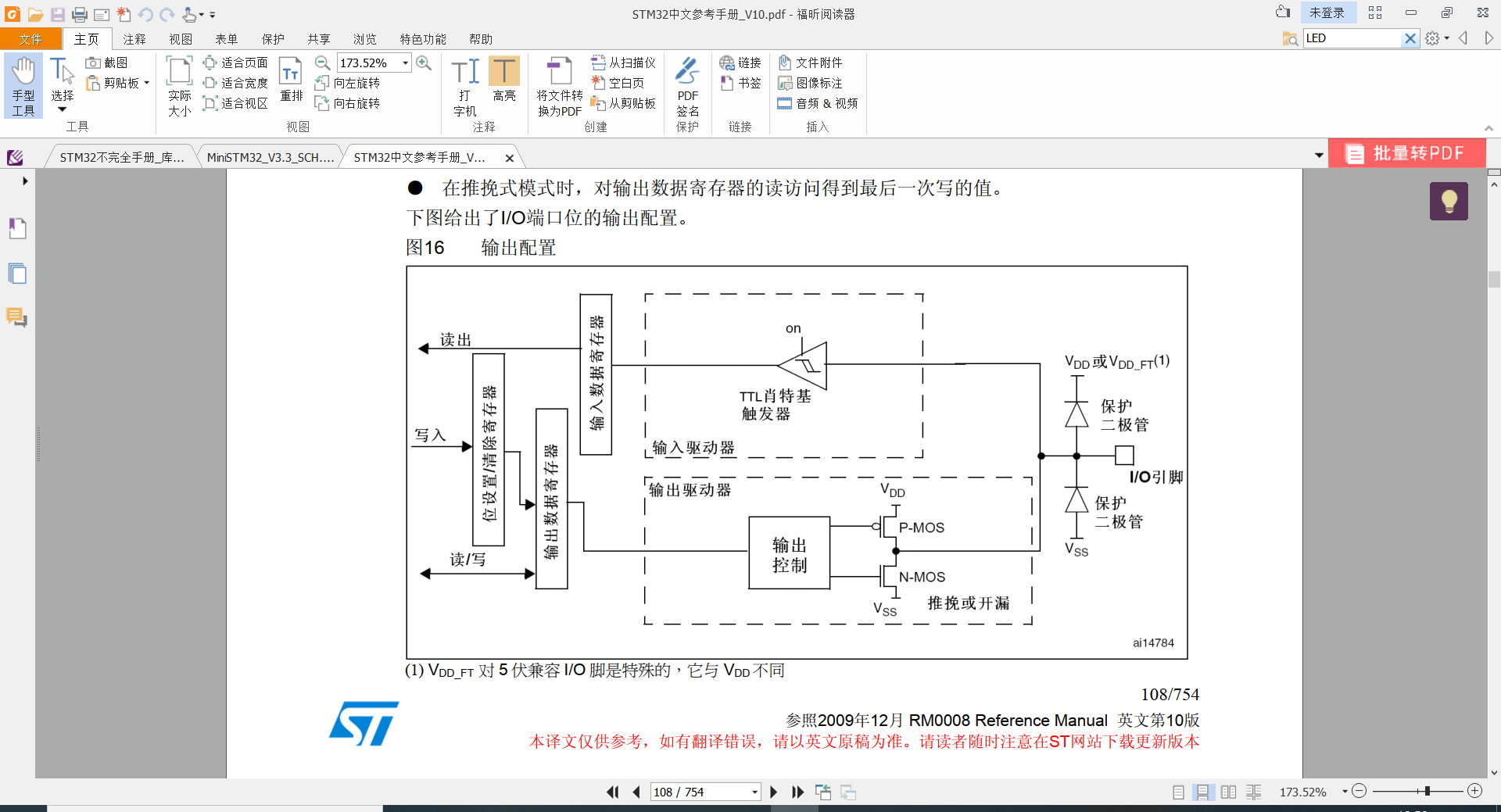Screen dimensions: 1501x812
Task: Click 未登录 to sign in
Action: click(1328, 13)
